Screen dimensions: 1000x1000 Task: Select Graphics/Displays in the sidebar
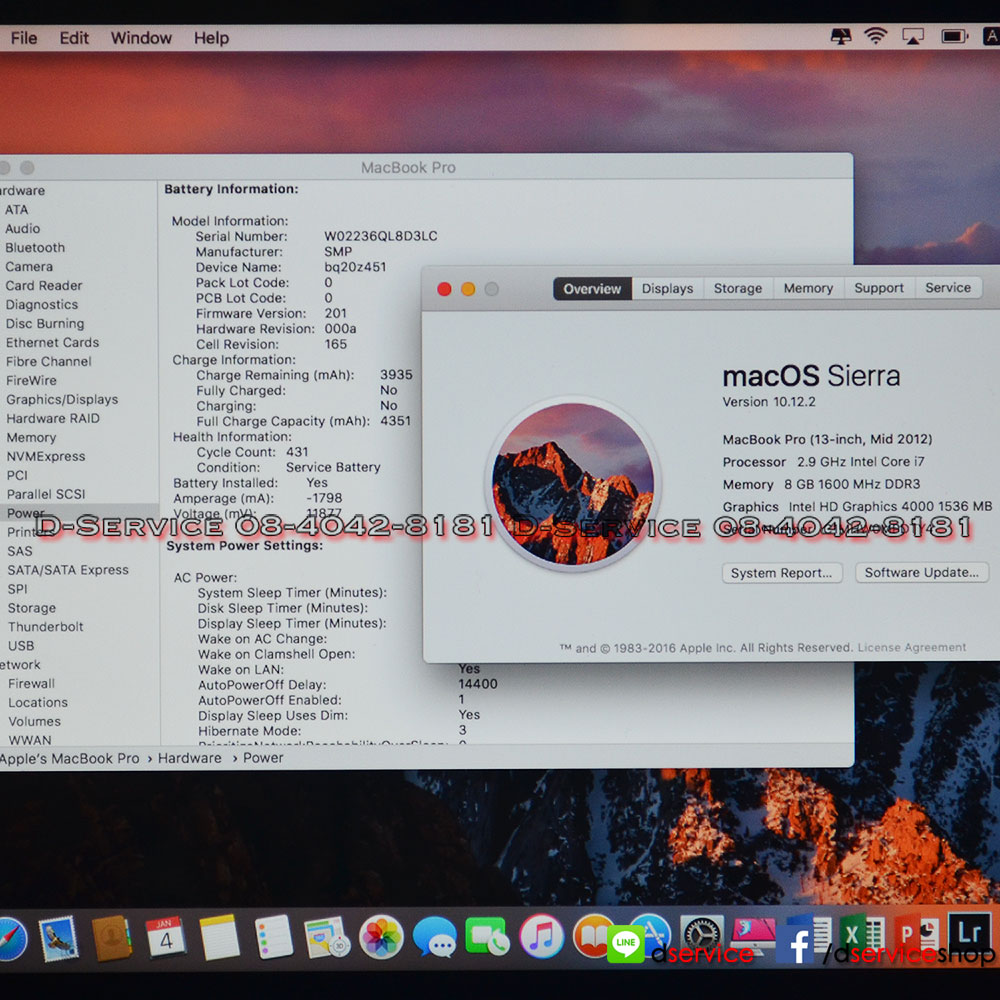(62, 399)
